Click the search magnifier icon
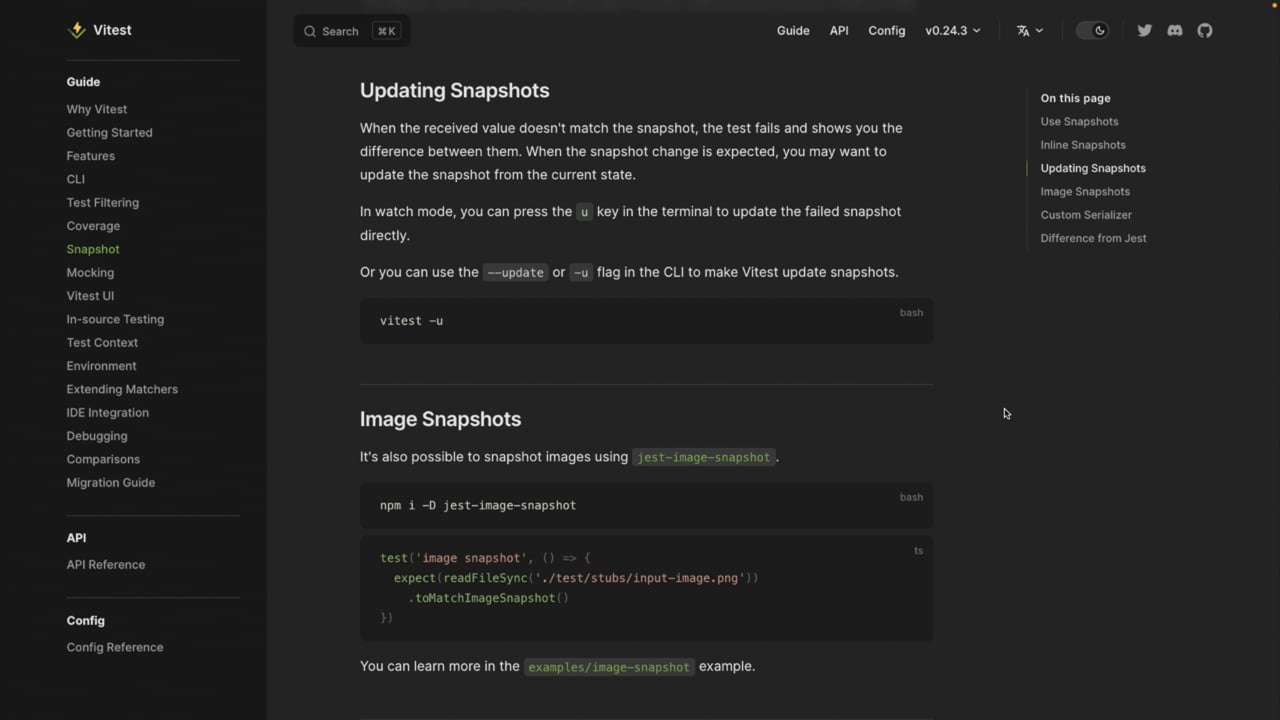1280x720 pixels. 310,31
